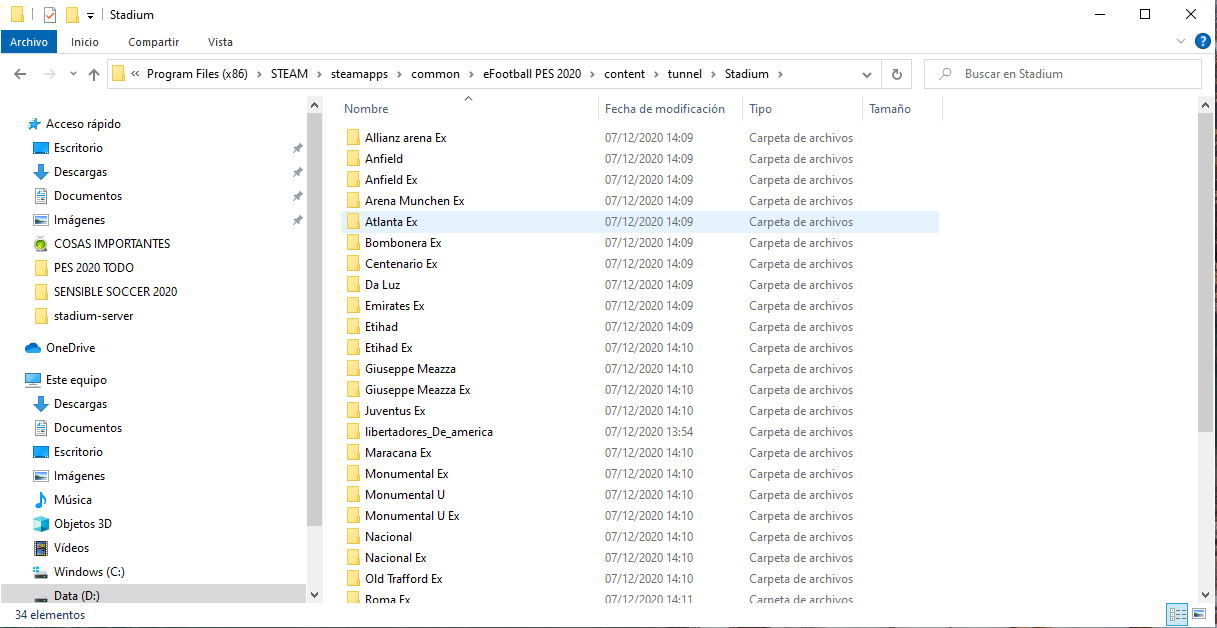
Task: Select the Centenario Ex folder icon
Action: (353, 264)
